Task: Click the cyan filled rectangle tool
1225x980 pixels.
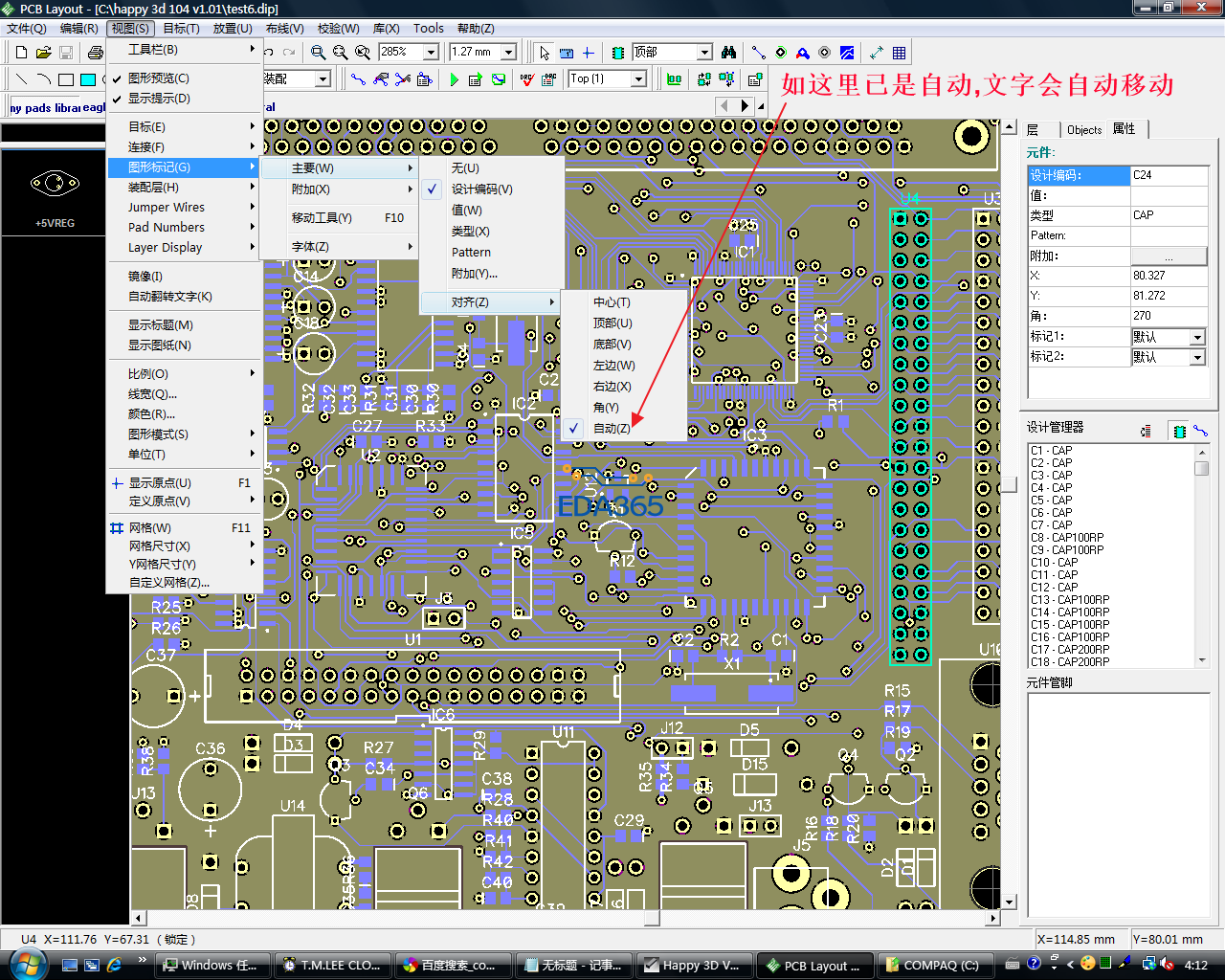Action: point(88,79)
